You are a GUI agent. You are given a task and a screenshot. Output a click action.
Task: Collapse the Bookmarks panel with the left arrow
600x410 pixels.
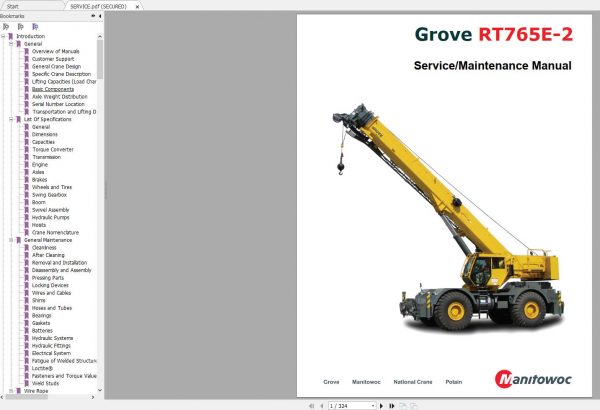100,16
